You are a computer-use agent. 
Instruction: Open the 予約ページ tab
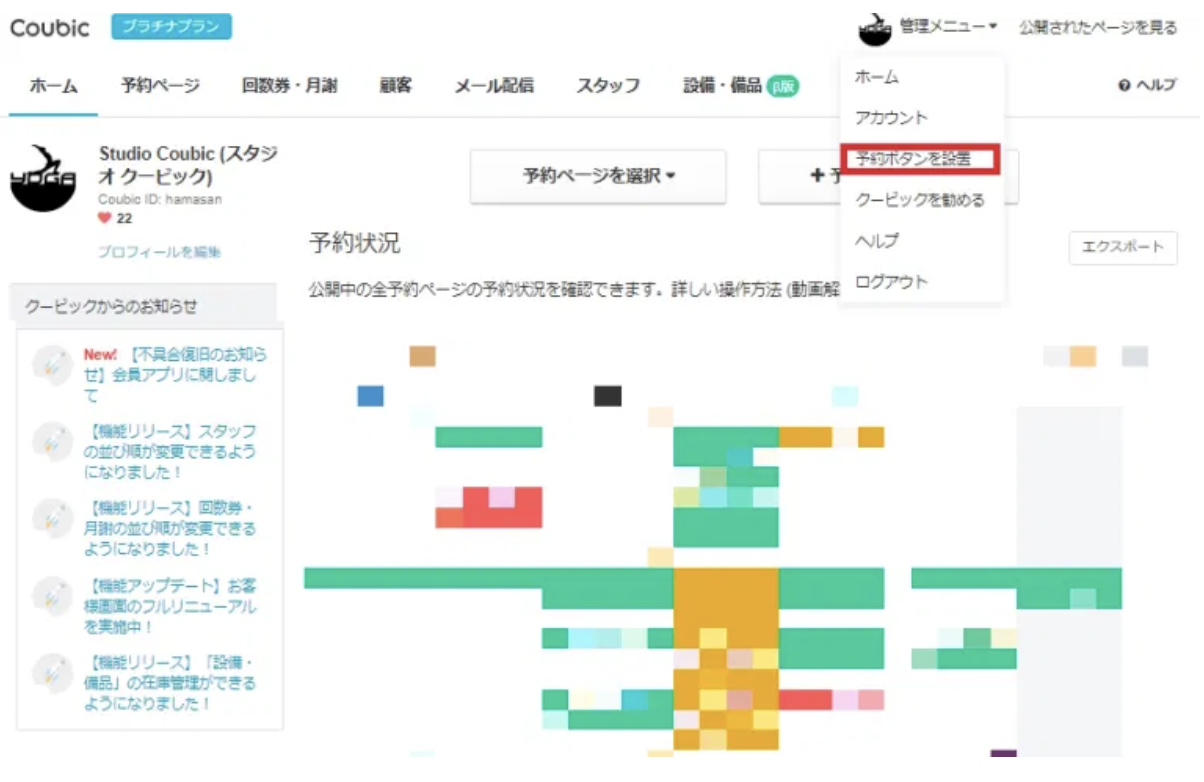coord(160,86)
